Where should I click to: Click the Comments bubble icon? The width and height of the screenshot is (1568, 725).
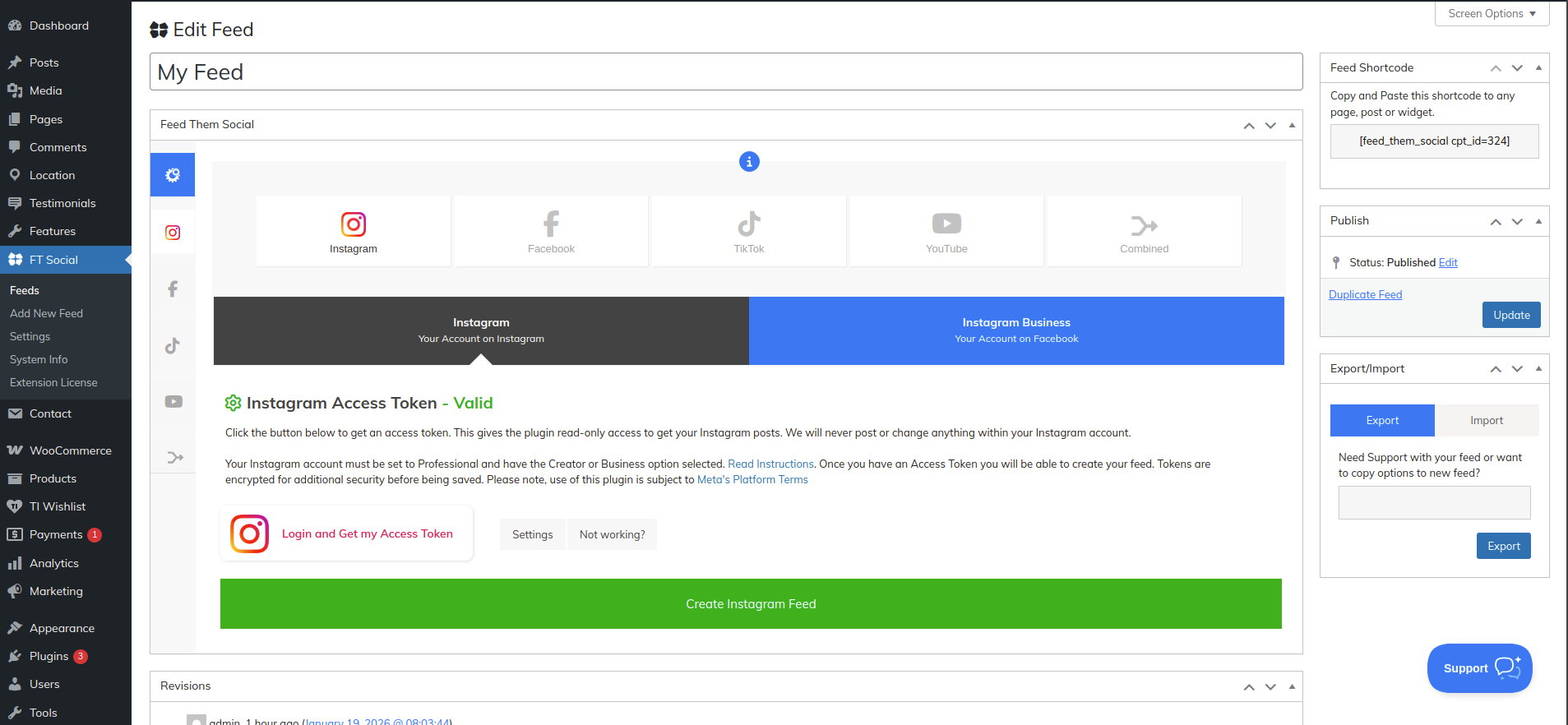(x=15, y=147)
